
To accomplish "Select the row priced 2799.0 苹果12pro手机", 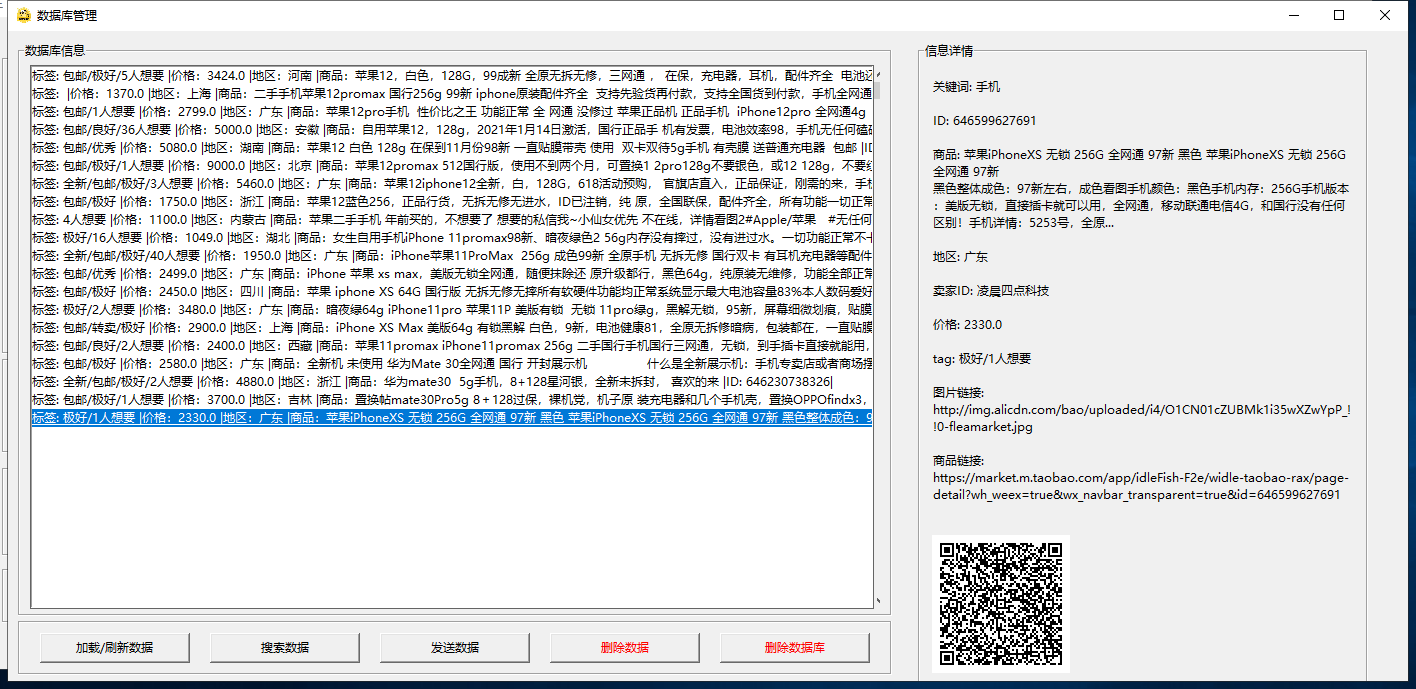I will coord(452,111).
